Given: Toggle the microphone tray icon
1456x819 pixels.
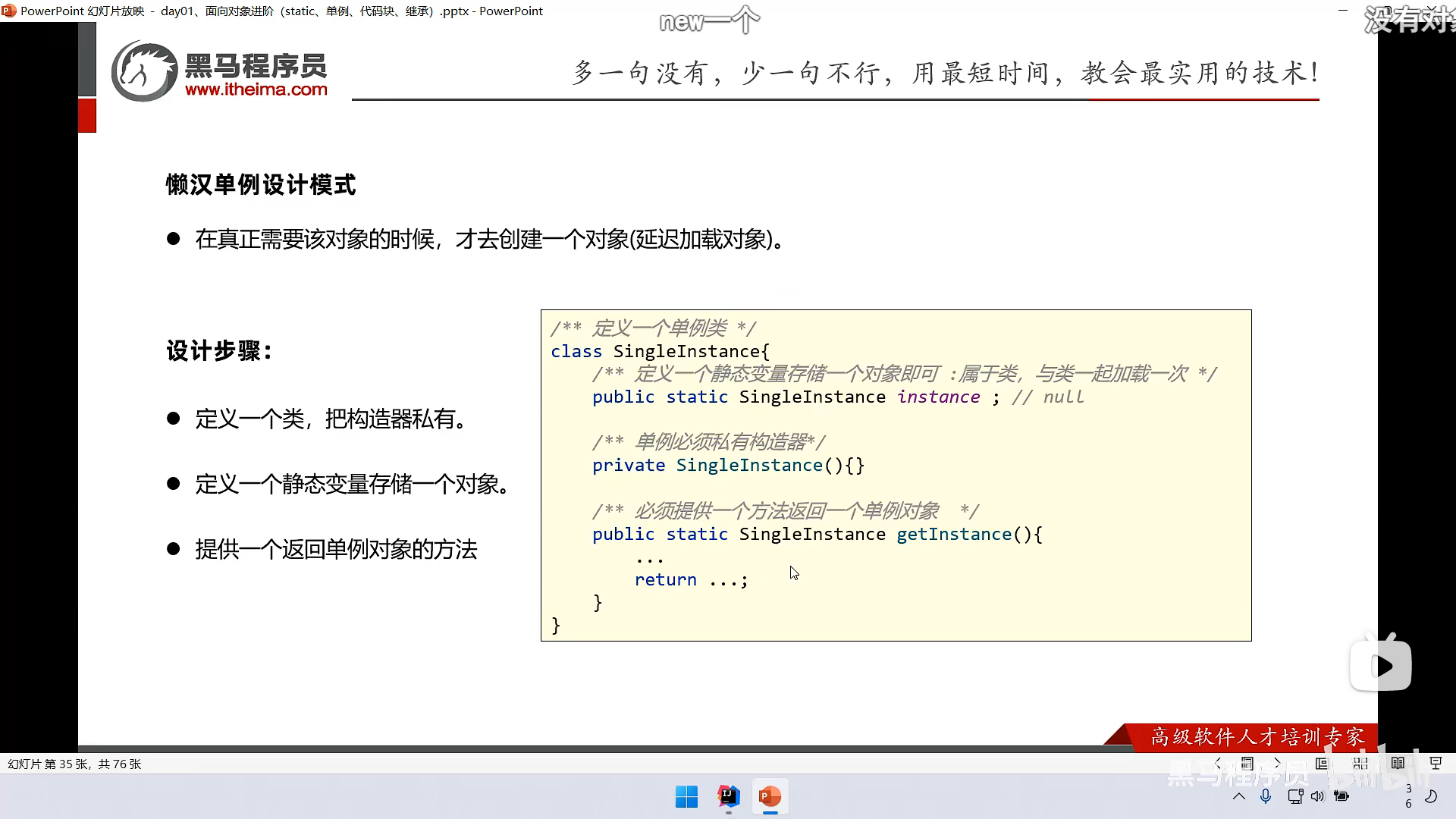Looking at the screenshot, I should [1266, 796].
